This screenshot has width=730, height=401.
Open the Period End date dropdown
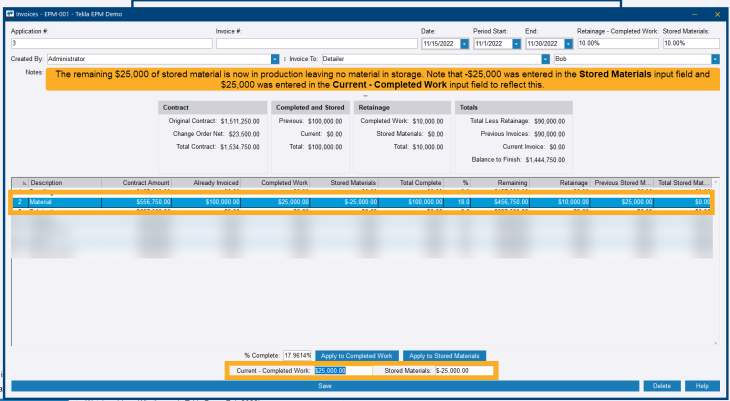point(568,44)
